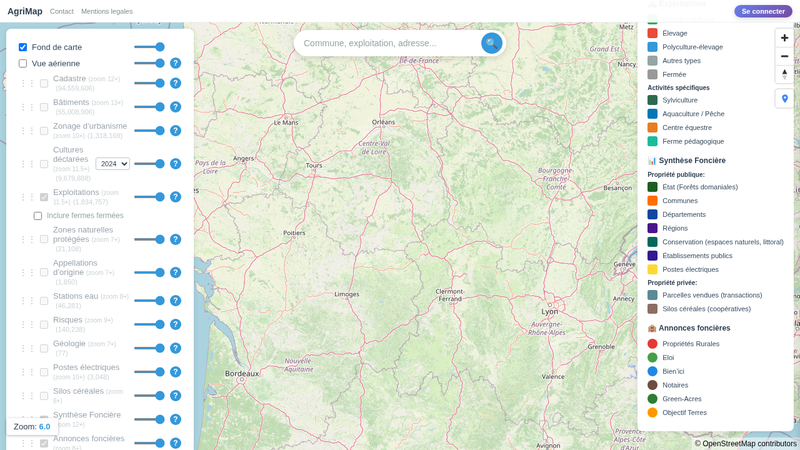This screenshot has width=800, height=450.
Task: Open help for Postes électriques layer
Action: pyautogui.click(x=176, y=372)
